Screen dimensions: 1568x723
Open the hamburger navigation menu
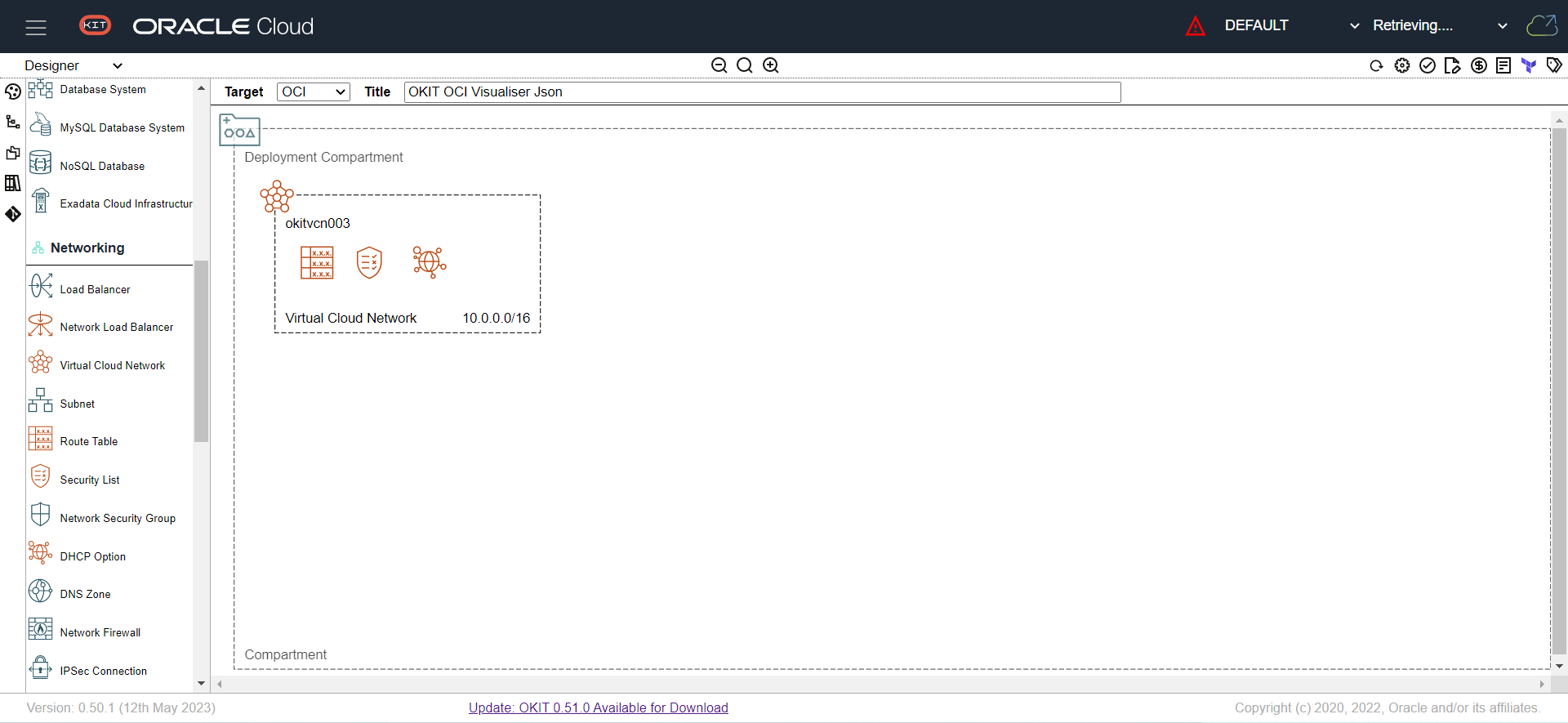(36, 27)
